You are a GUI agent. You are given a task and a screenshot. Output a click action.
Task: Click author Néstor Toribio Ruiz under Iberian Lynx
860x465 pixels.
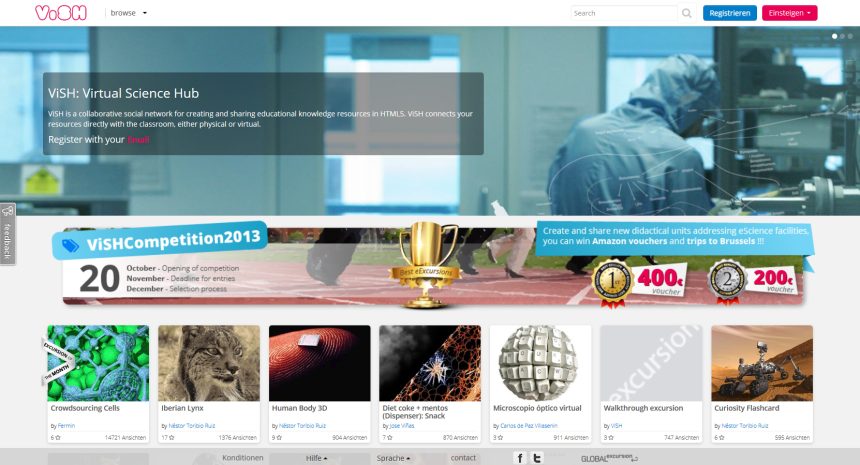(192, 426)
